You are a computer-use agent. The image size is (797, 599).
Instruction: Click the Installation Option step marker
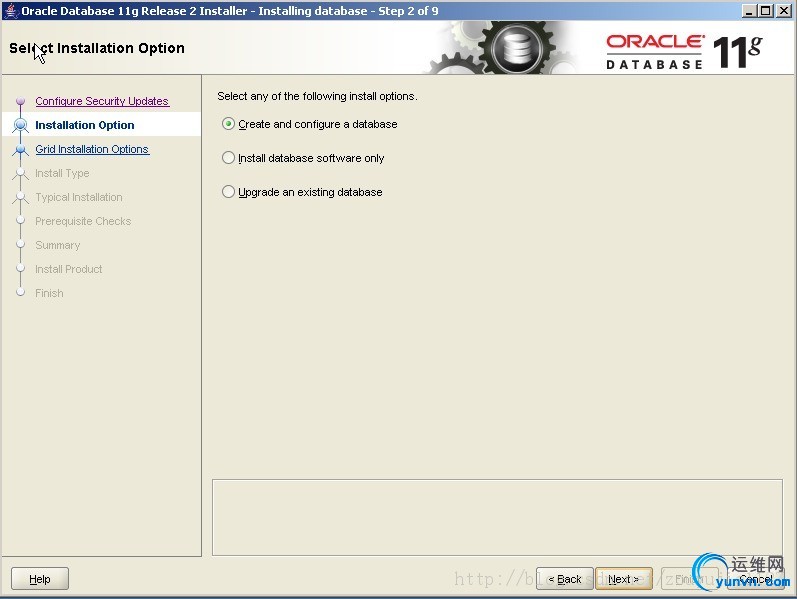(20, 125)
